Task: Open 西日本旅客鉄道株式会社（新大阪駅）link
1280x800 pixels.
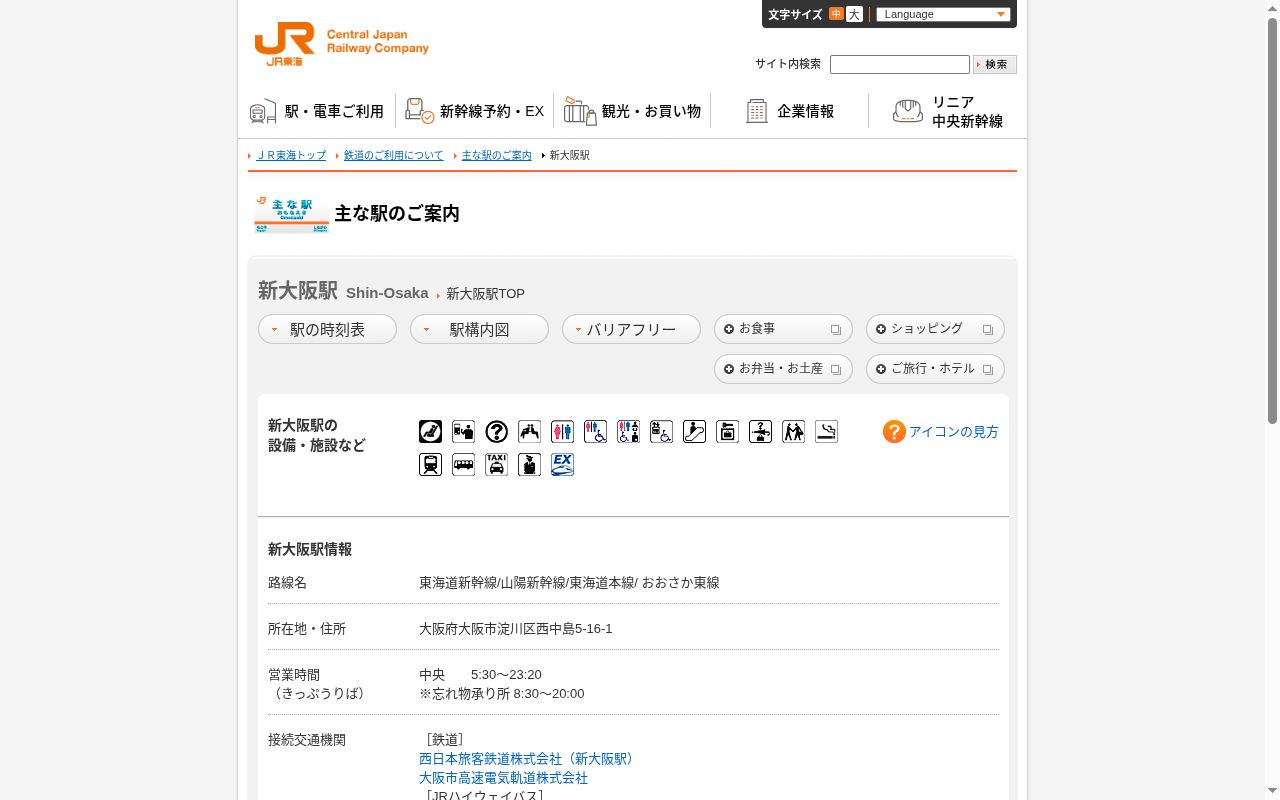Action: pyautogui.click(x=529, y=759)
